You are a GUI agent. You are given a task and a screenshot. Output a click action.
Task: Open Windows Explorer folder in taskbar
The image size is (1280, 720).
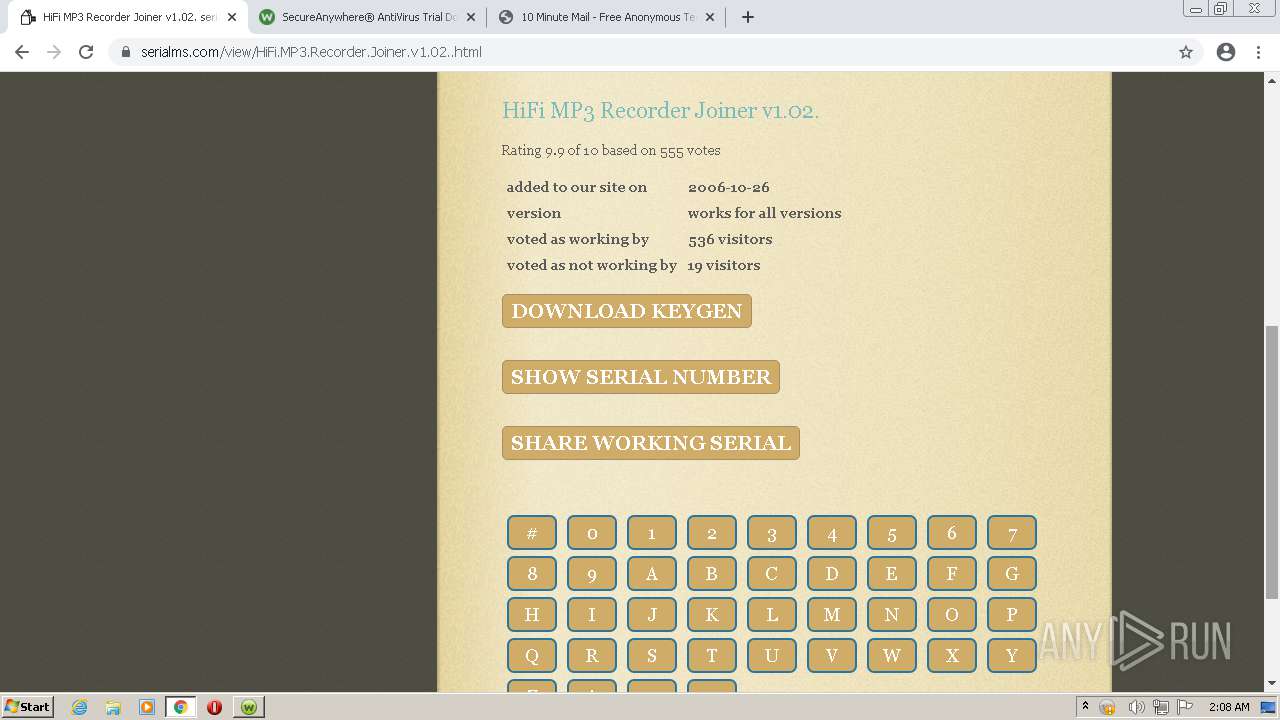[x=113, y=707]
